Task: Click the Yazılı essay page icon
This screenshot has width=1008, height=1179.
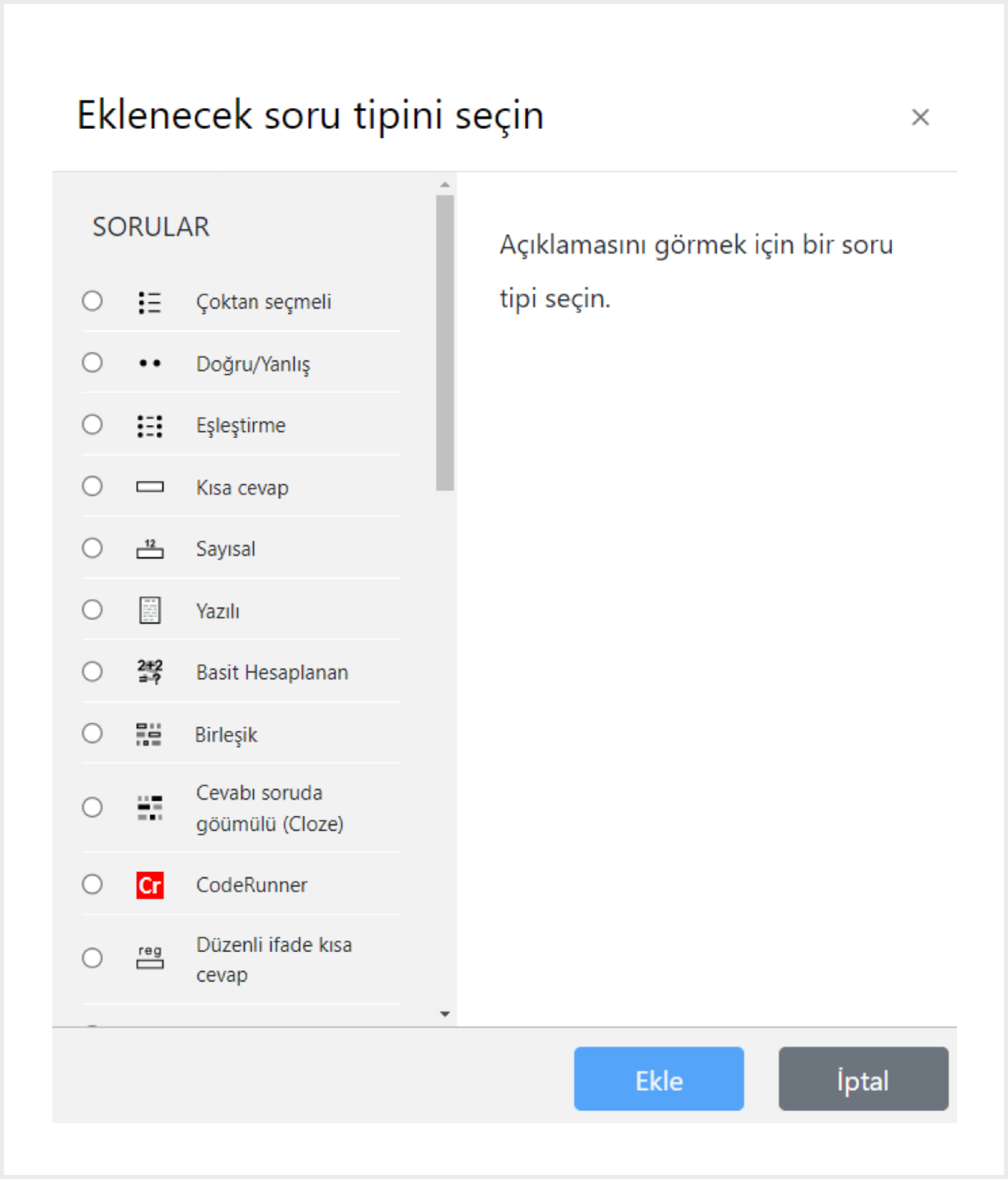Action: click(x=150, y=610)
